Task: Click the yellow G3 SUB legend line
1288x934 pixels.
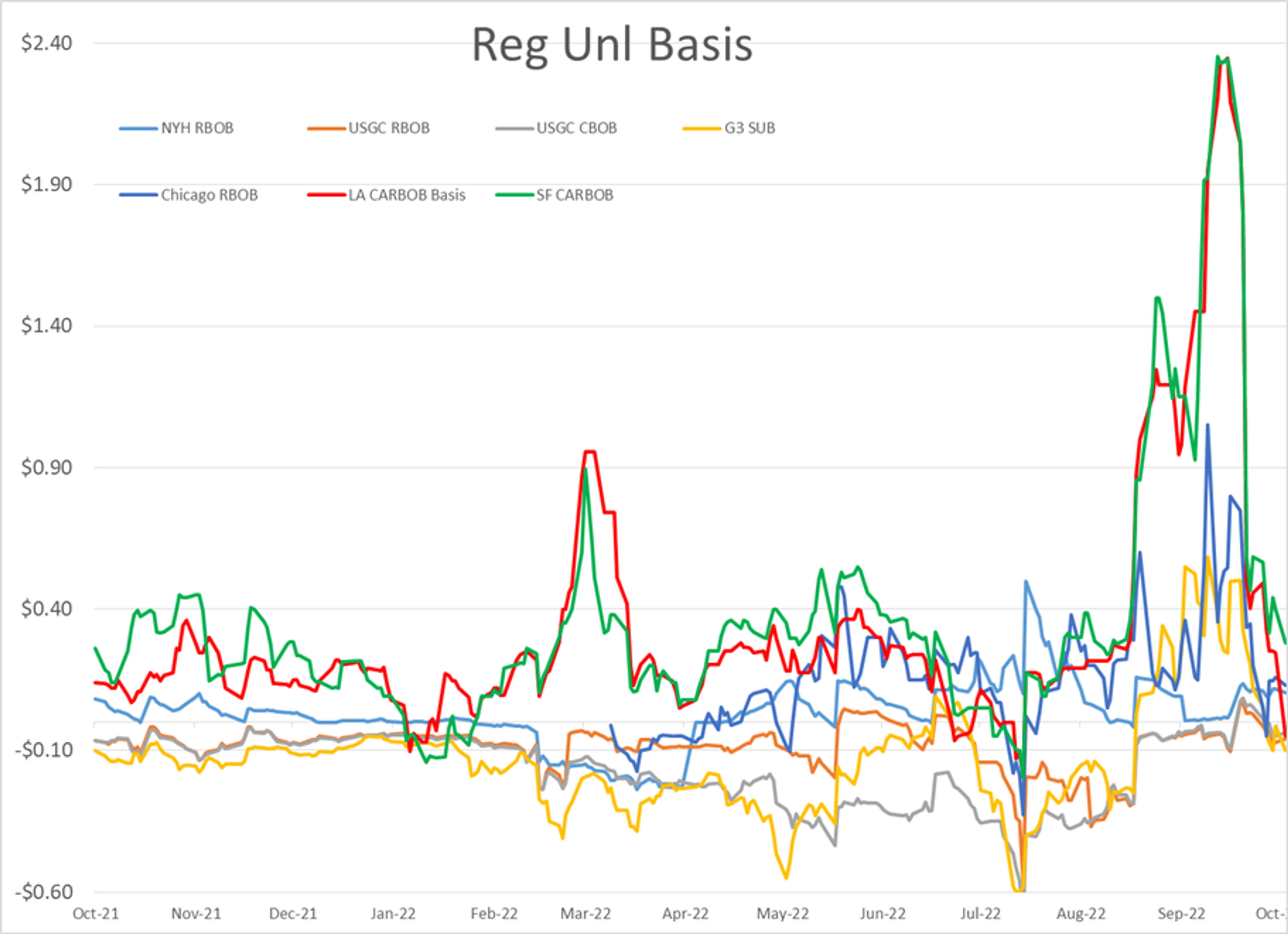Action: 702,129
